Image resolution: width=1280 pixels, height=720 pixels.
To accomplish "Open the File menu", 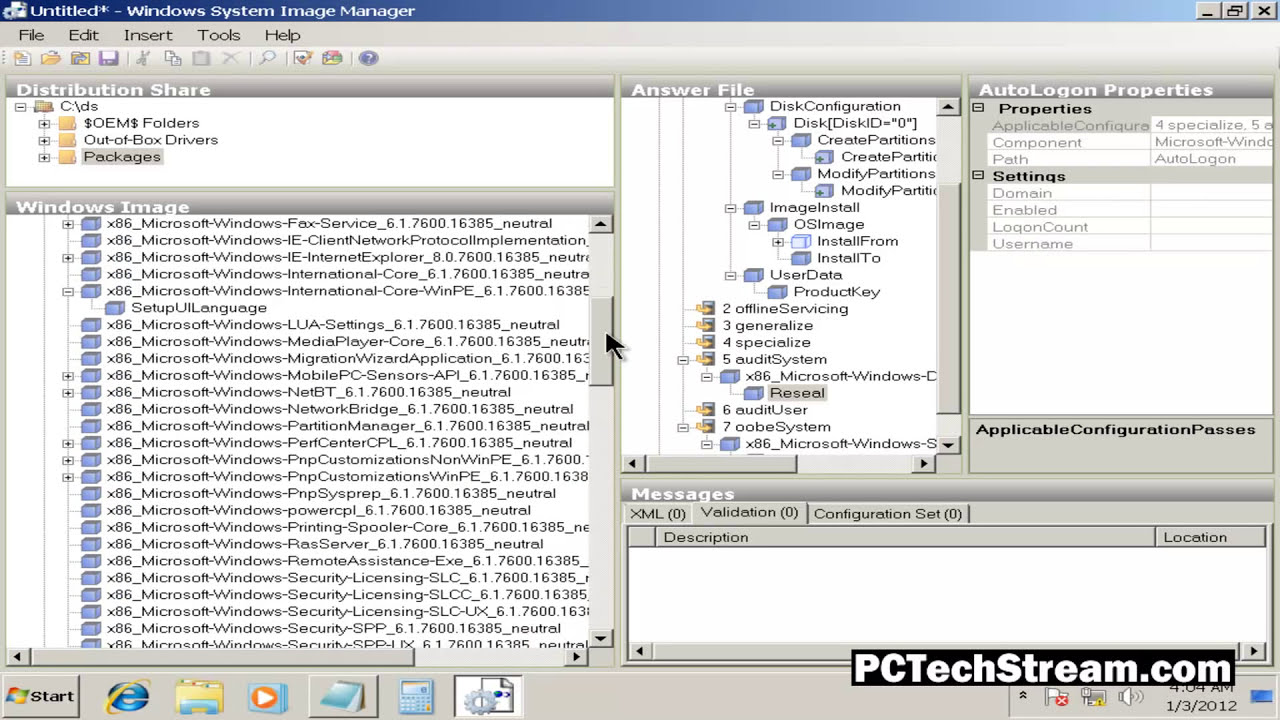I will point(31,35).
